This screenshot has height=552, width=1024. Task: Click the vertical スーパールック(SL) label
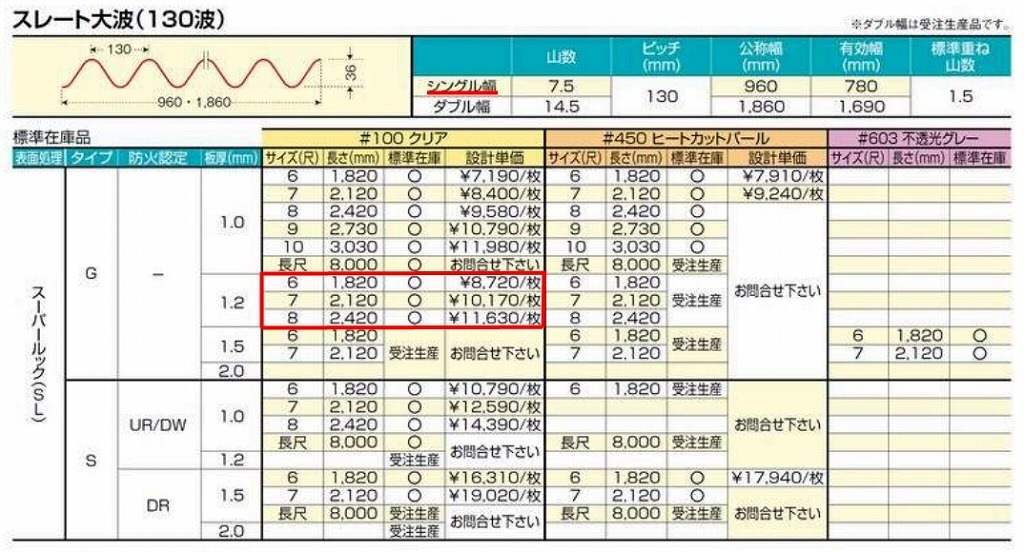click(37, 355)
